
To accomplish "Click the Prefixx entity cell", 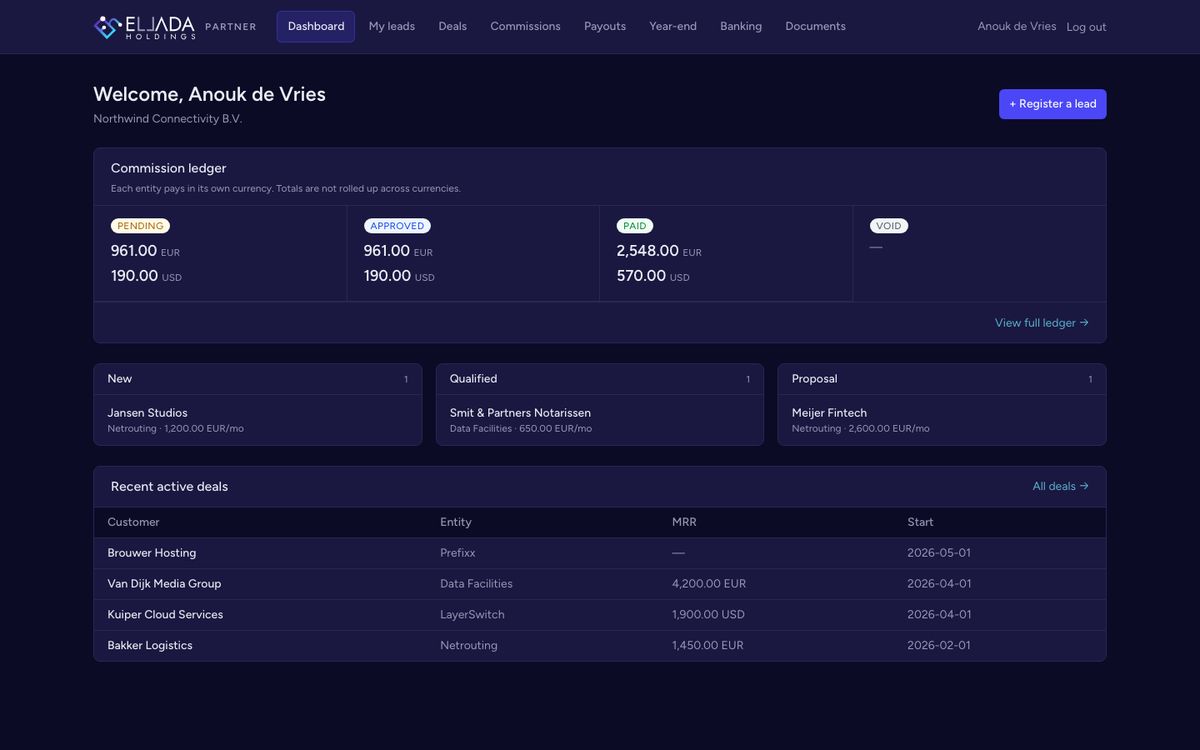I will pyautogui.click(x=458, y=553).
